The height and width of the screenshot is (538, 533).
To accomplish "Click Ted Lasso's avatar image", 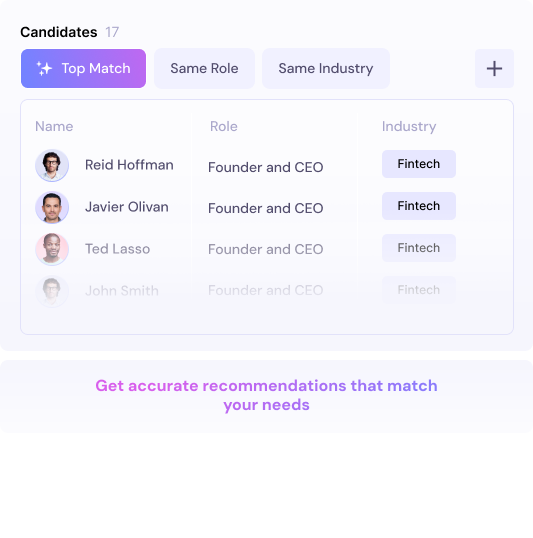I will click(52, 249).
